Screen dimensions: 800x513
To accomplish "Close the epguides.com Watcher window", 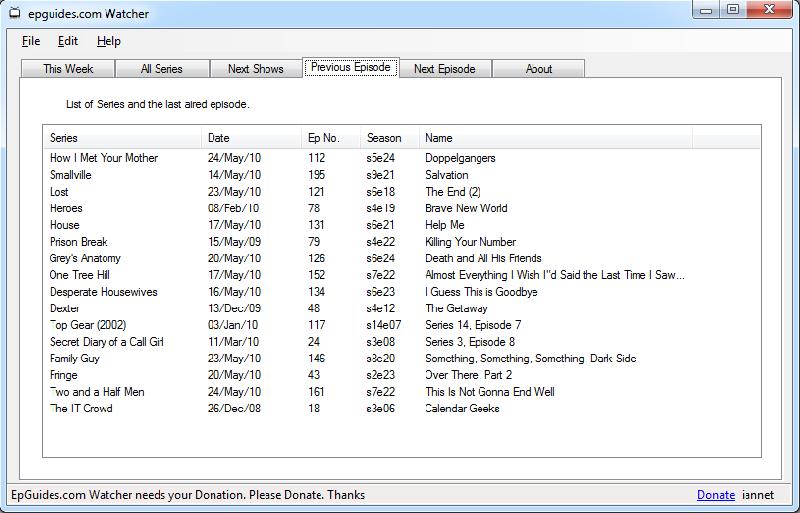I will point(770,10).
